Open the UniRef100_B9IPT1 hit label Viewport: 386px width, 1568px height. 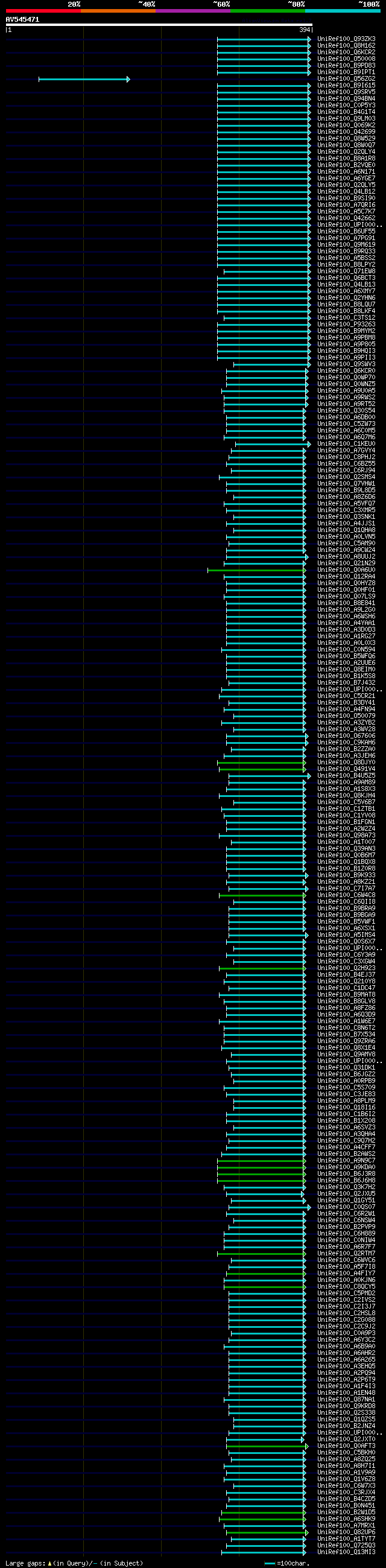pos(346,72)
